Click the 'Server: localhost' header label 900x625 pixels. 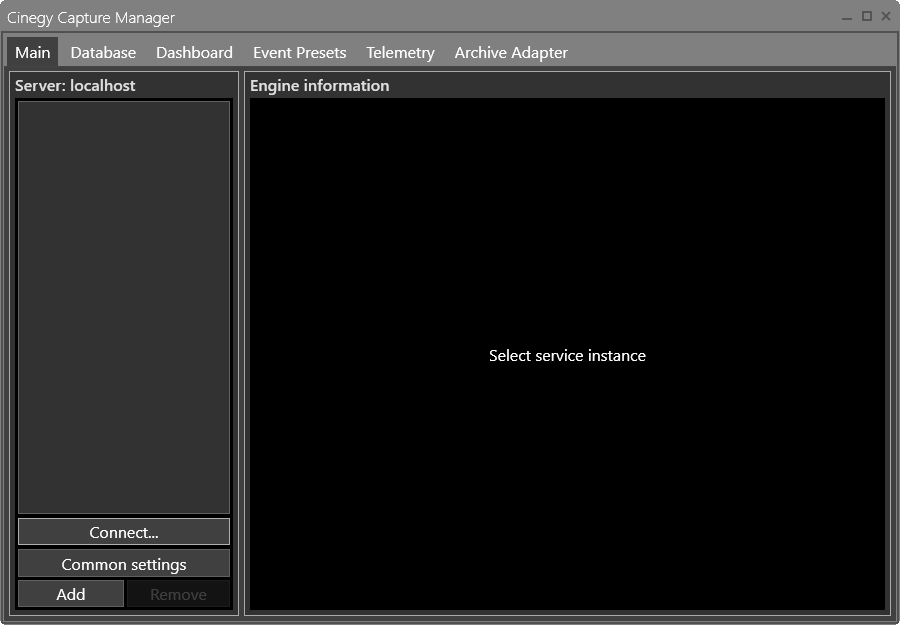(75, 86)
